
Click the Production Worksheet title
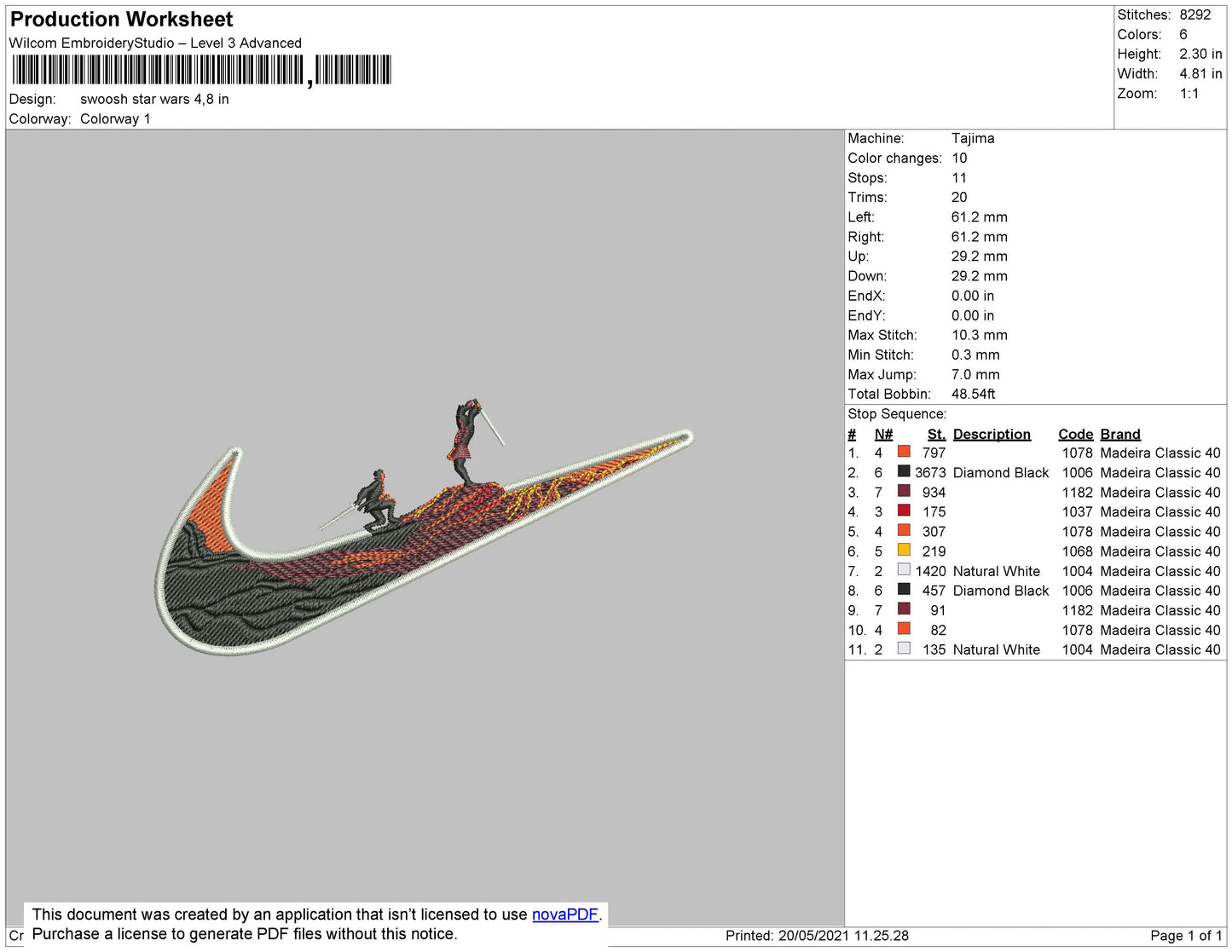122,20
